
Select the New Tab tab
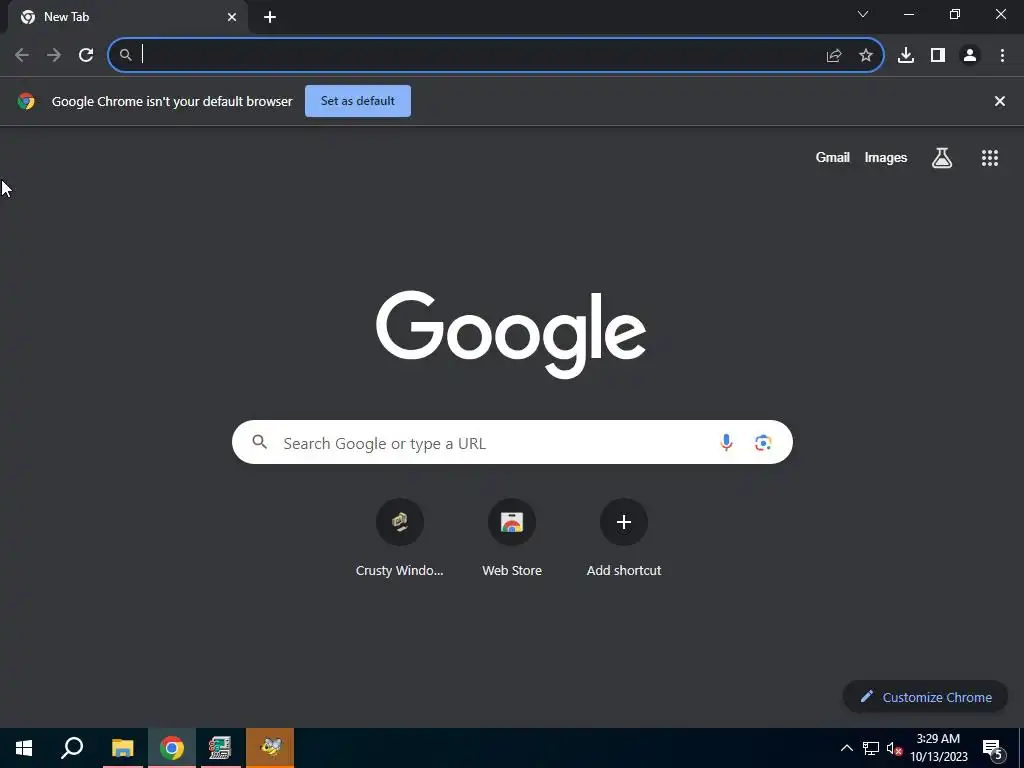(129, 17)
